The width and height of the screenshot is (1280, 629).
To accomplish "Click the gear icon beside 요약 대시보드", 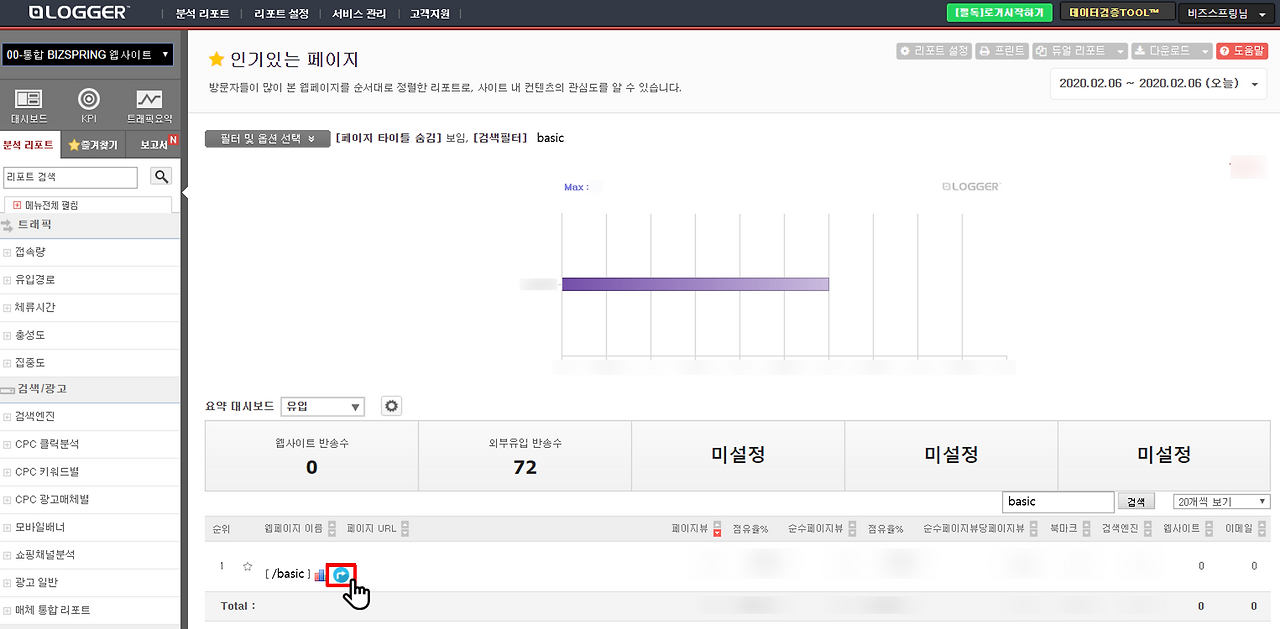I will coord(392,406).
